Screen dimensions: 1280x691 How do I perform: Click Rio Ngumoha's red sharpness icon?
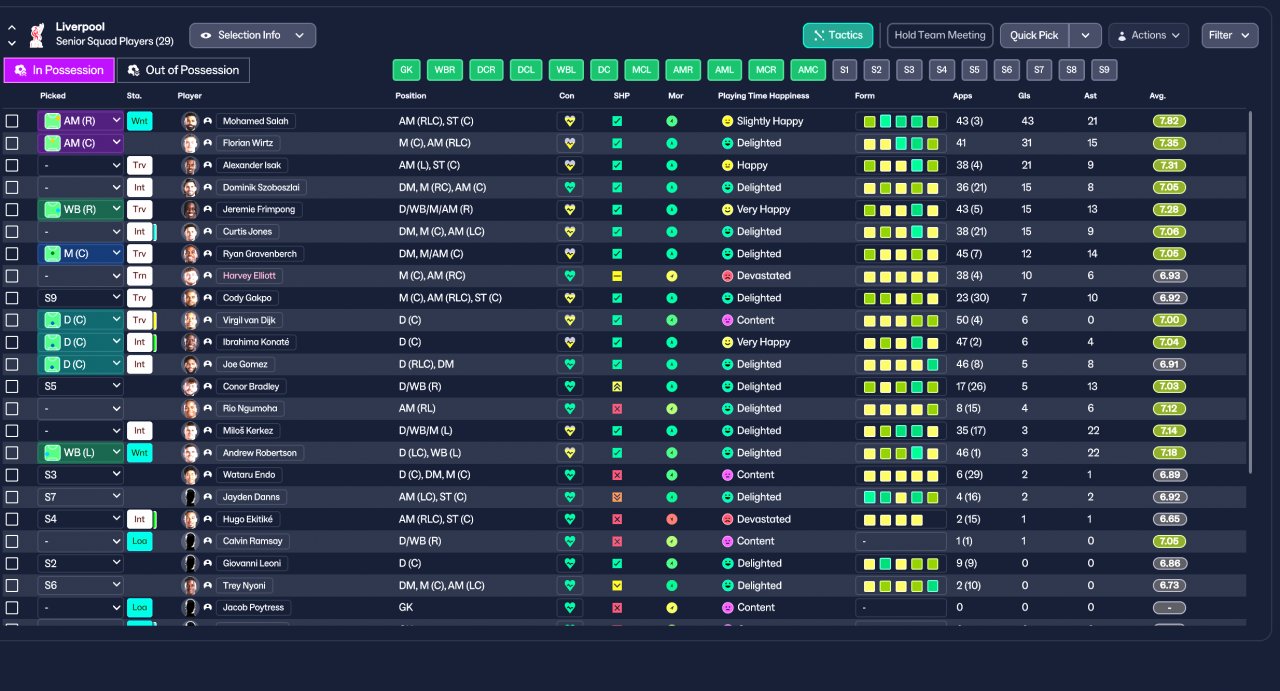click(617, 409)
